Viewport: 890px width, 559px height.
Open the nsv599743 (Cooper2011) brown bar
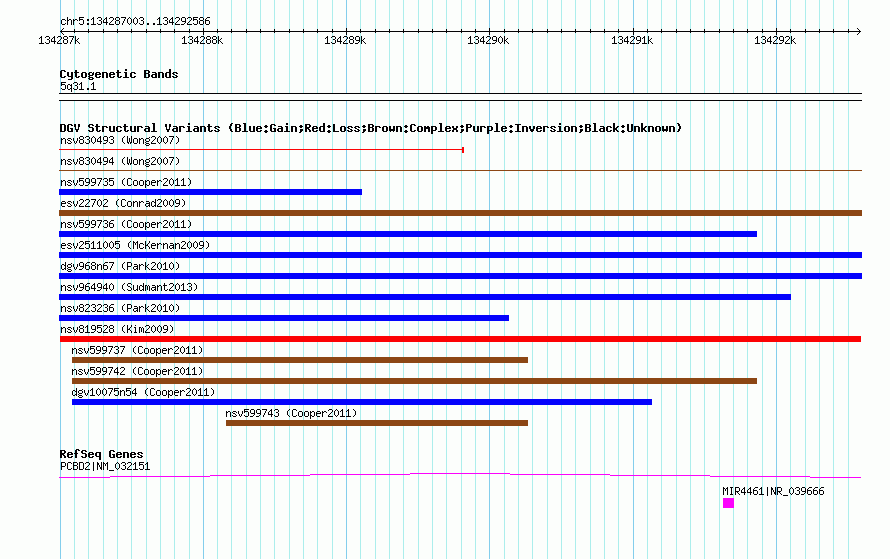pyautogui.click(x=377, y=423)
